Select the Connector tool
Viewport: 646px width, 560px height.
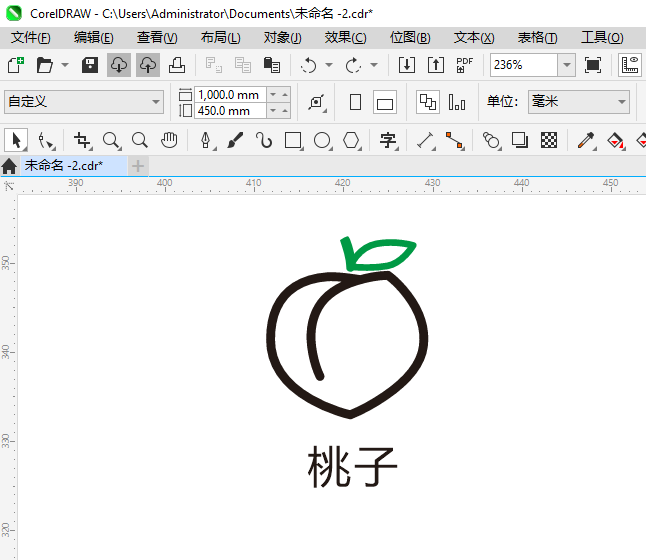[455, 141]
